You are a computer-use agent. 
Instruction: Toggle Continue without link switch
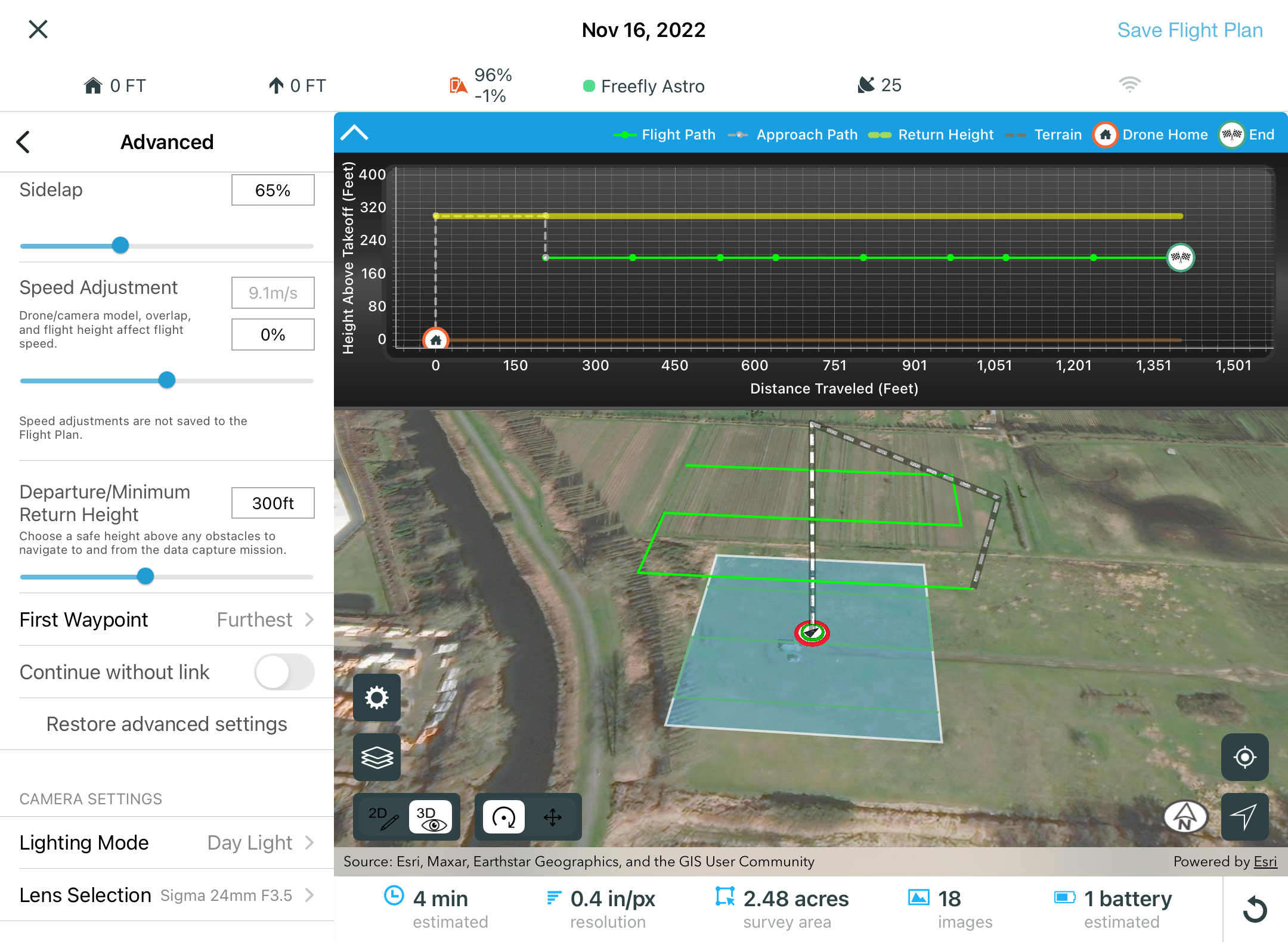coord(284,672)
